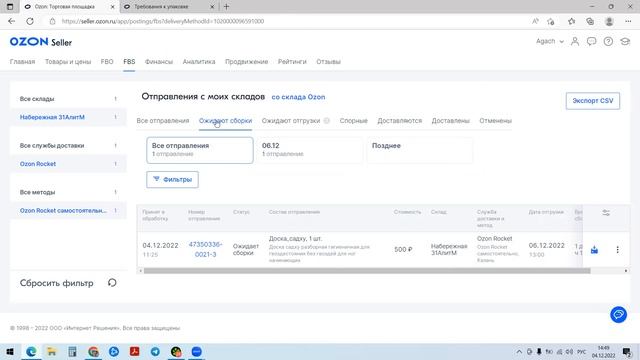
Task: Select warehouse Набережная 31АлитМ in sidebar
Action: (68, 117)
